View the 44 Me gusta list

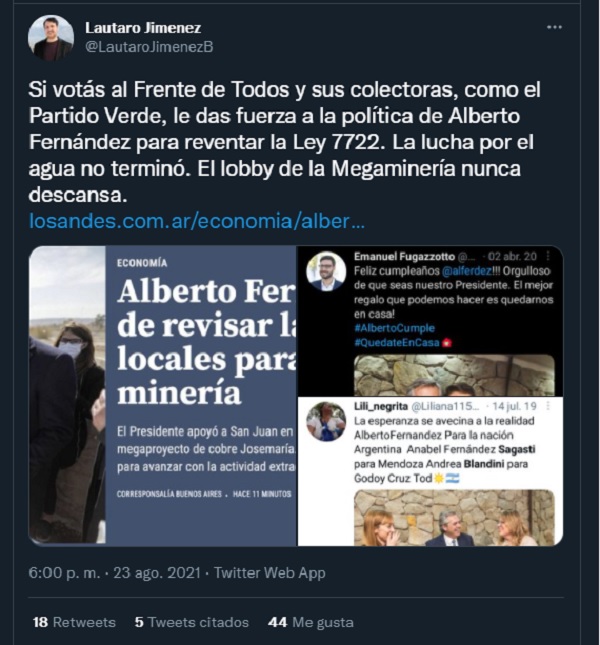(x=310, y=622)
